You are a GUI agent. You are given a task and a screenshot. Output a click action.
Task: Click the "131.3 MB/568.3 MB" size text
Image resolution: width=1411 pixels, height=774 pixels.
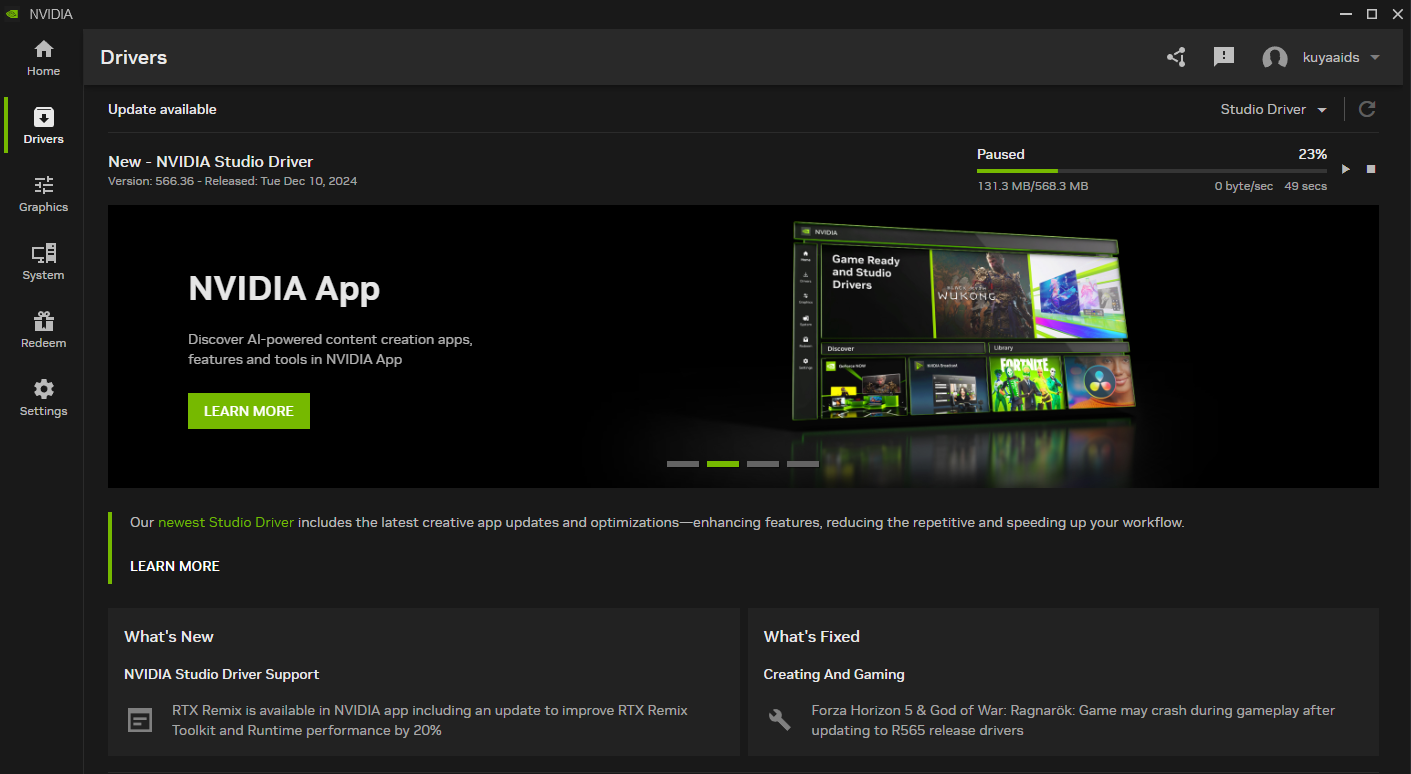1033,186
